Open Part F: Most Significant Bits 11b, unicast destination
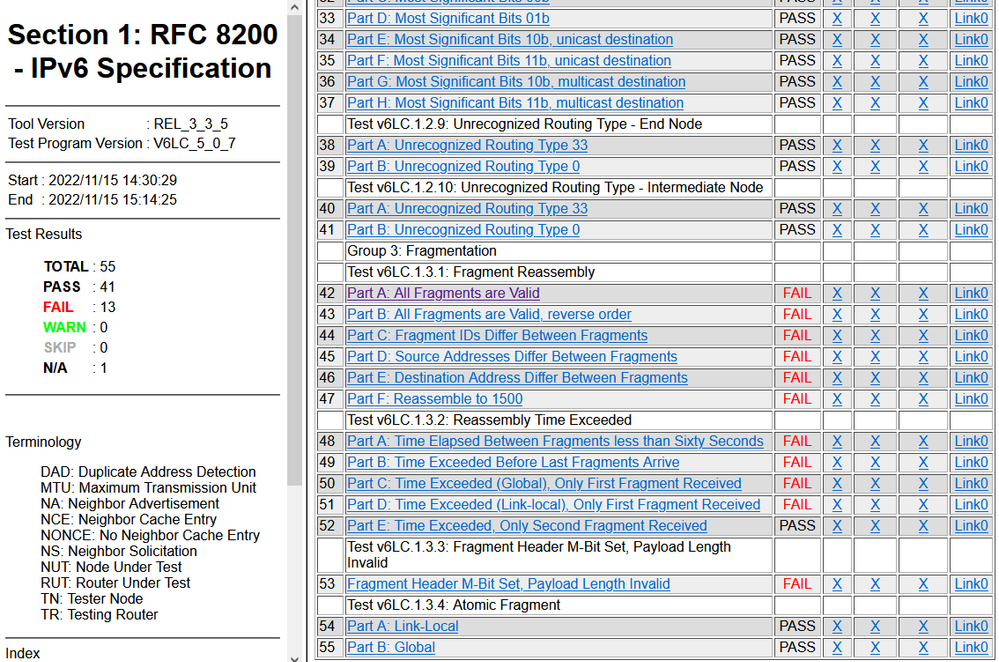The image size is (999, 662). coord(508,61)
